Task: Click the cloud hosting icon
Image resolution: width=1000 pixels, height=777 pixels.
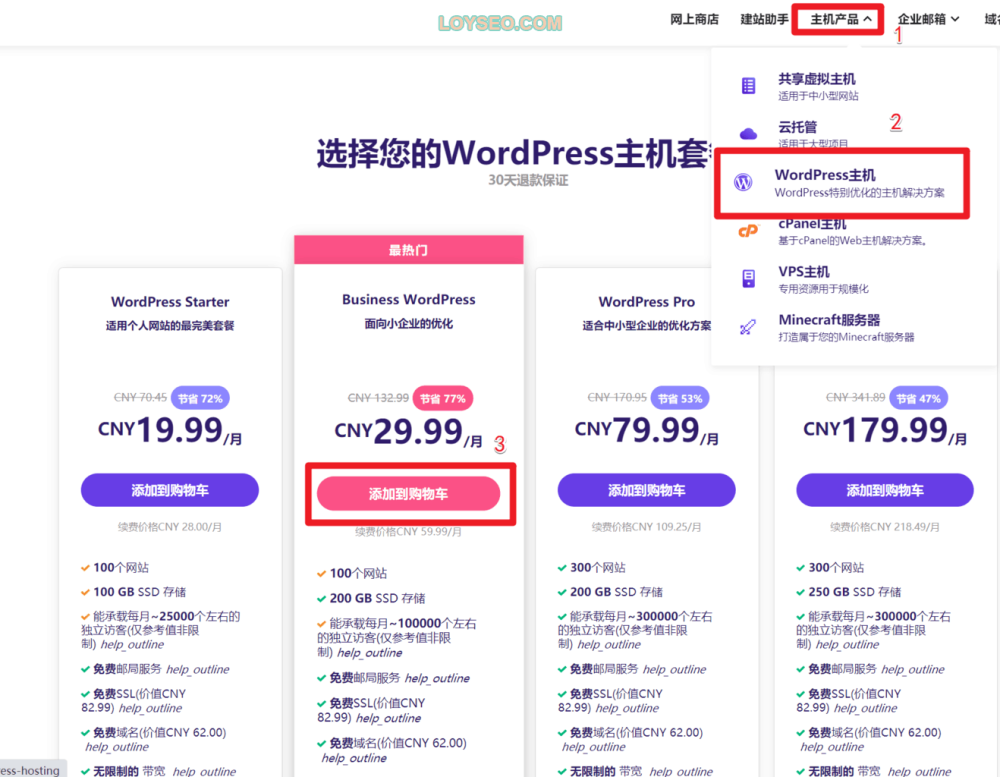Action: click(x=748, y=133)
